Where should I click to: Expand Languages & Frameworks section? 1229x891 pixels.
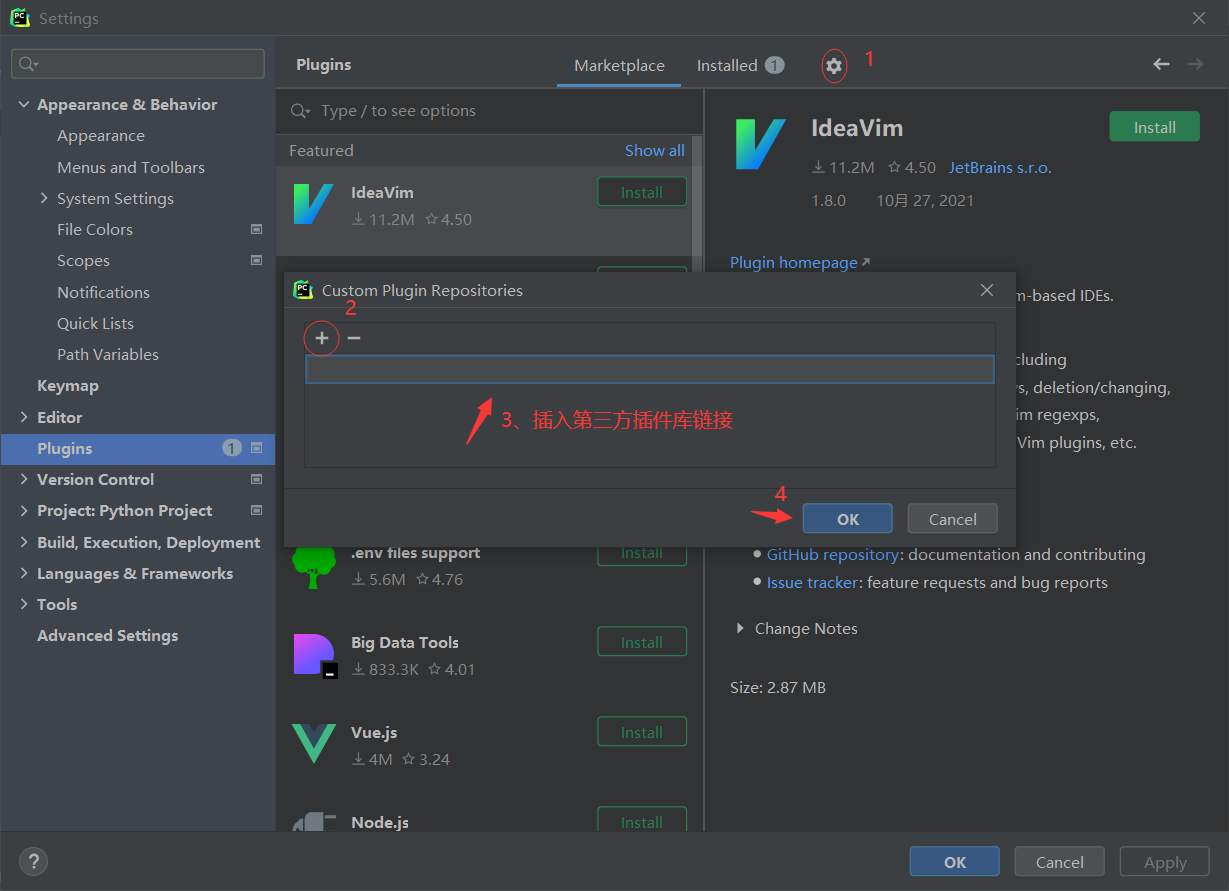click(24, 574)
